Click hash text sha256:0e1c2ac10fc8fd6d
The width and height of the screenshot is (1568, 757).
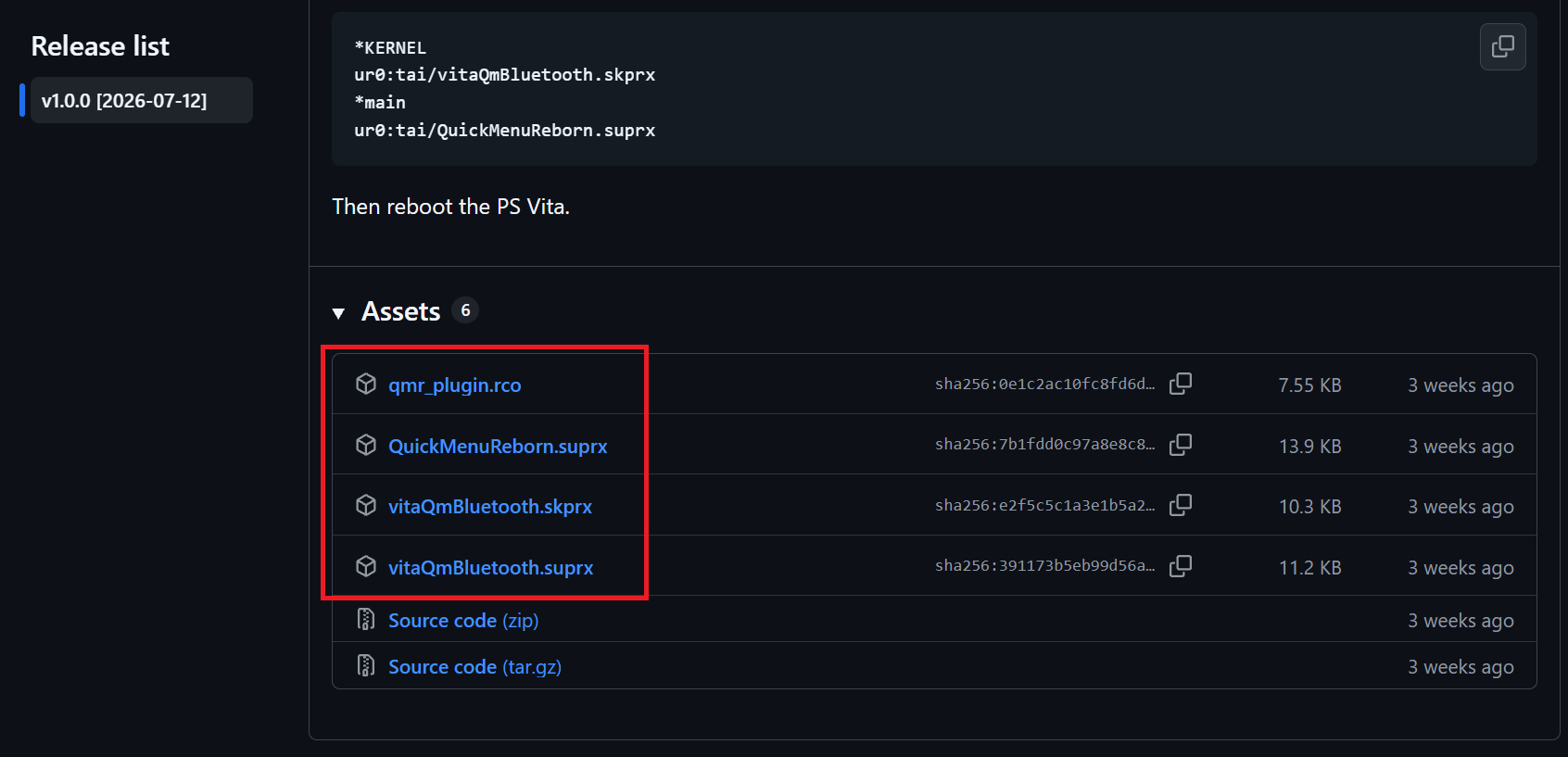click(x=1044, y=384)
